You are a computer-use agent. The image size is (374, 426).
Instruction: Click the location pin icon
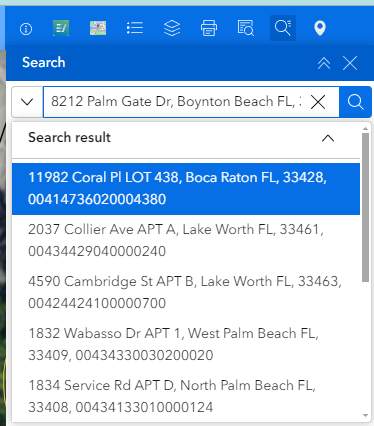pyautogui.click(x=320, y=28)
